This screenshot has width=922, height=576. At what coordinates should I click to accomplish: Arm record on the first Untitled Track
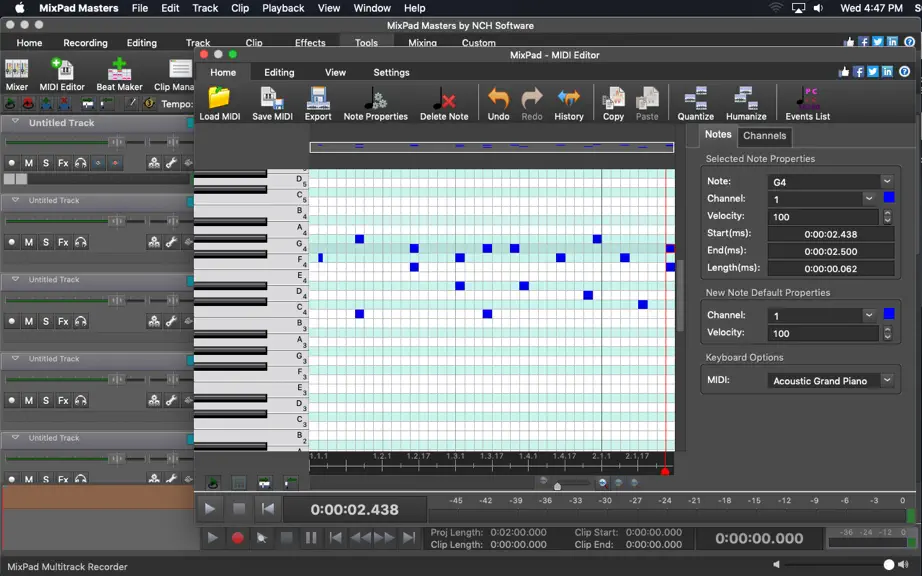coord(11,163)
